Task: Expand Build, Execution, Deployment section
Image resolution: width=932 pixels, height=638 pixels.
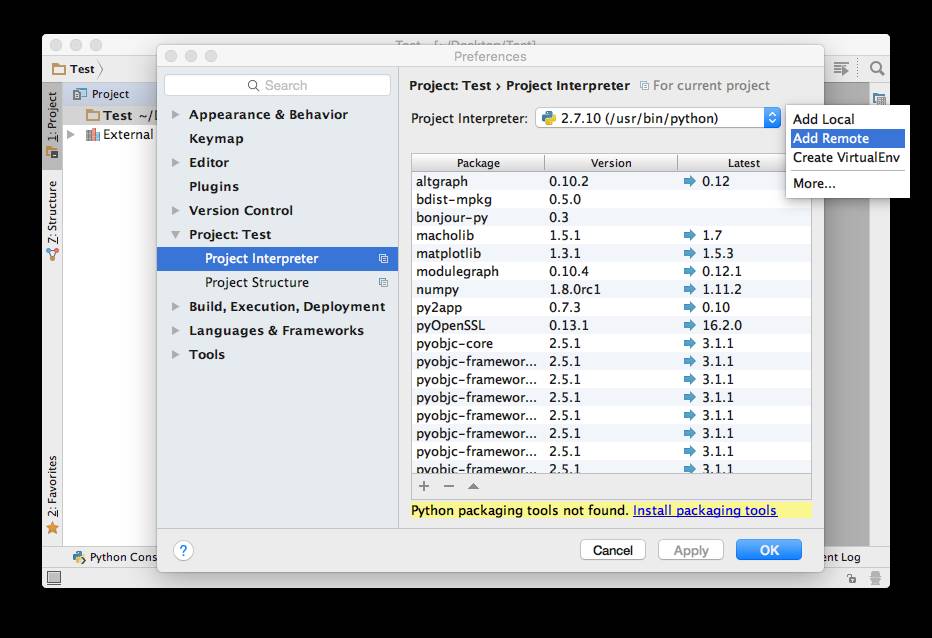Action: pyautogui.click(x=175, y=306)
